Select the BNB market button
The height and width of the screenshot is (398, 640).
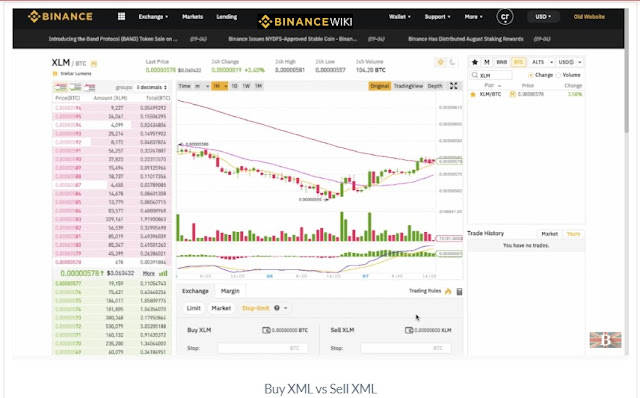coord(501,62)
